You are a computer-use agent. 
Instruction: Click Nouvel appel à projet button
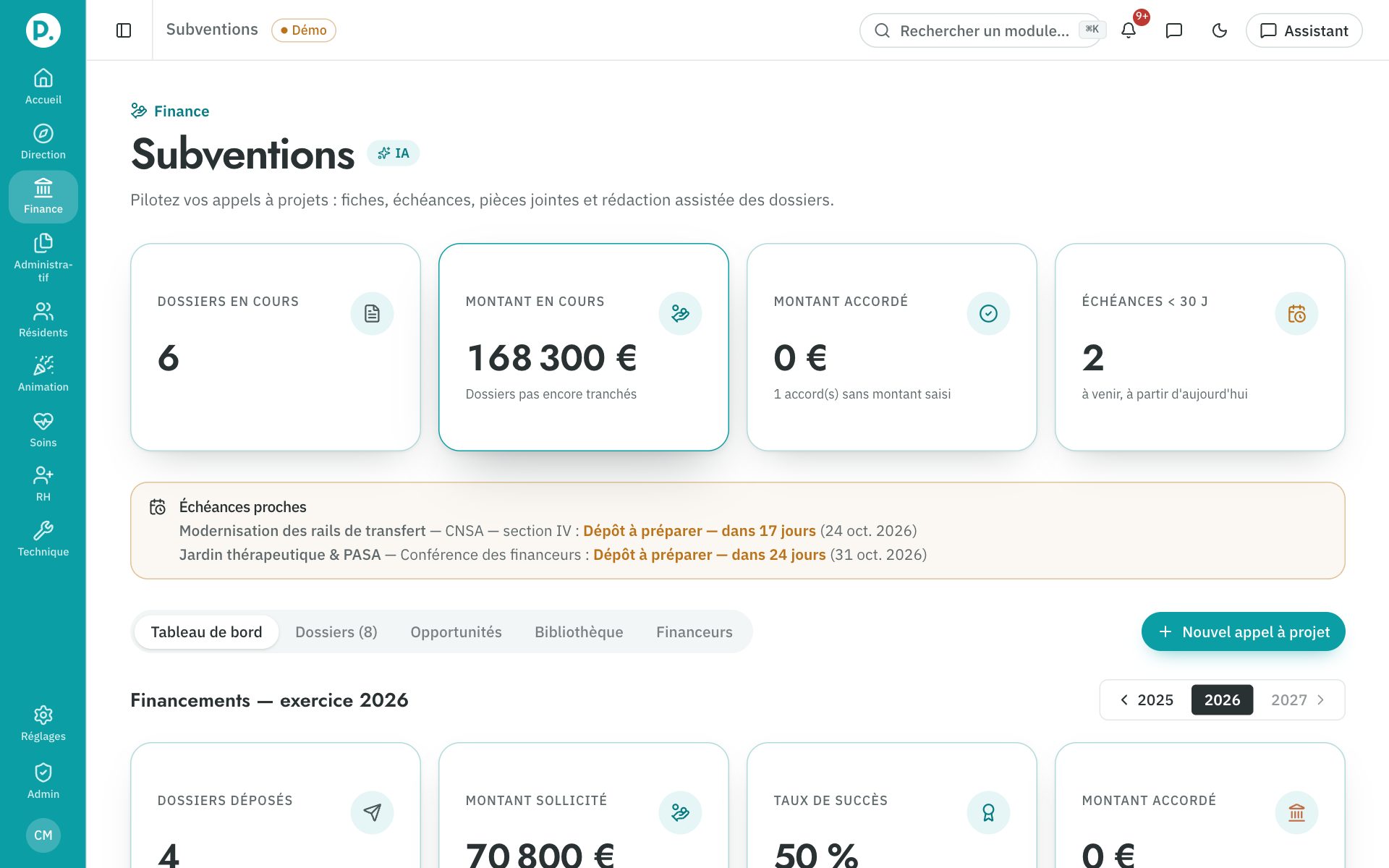pyautogui.click(x=1243, y=631)
